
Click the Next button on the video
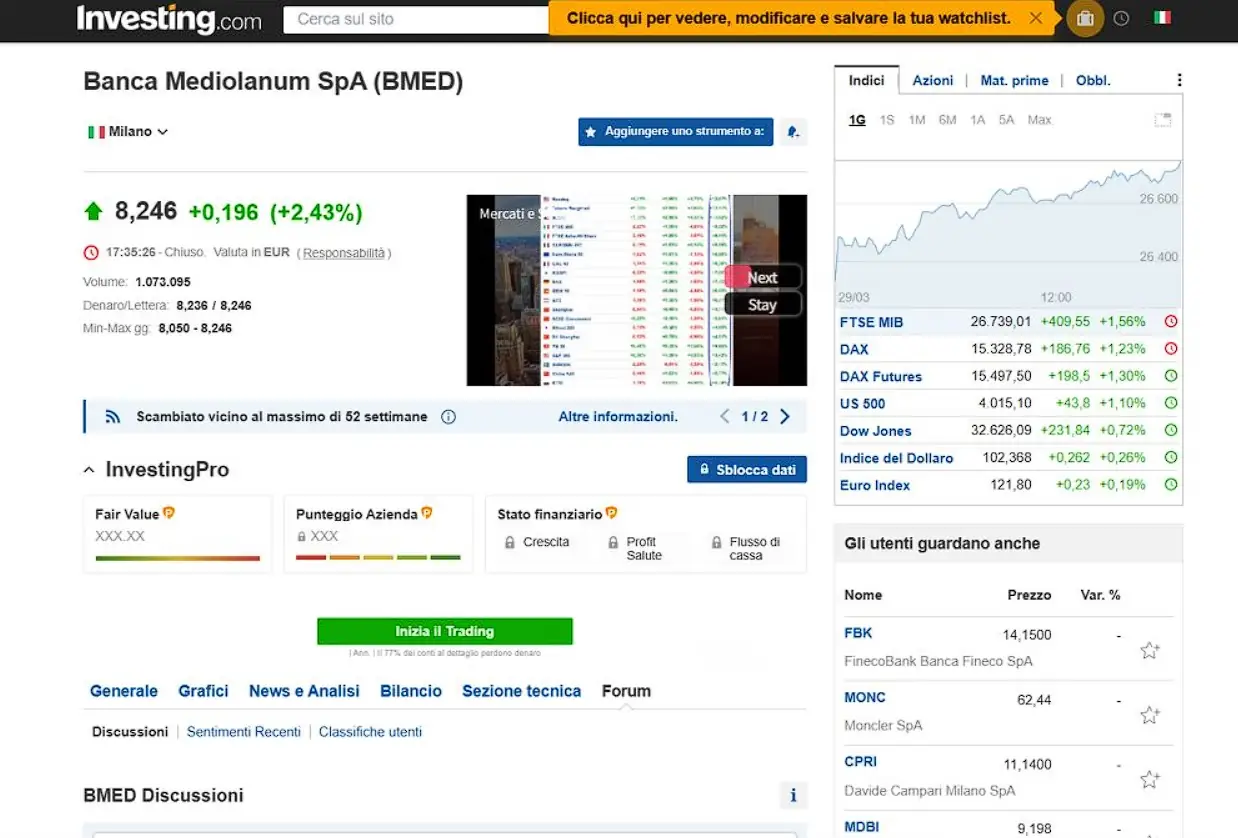[x=763, y=277]
